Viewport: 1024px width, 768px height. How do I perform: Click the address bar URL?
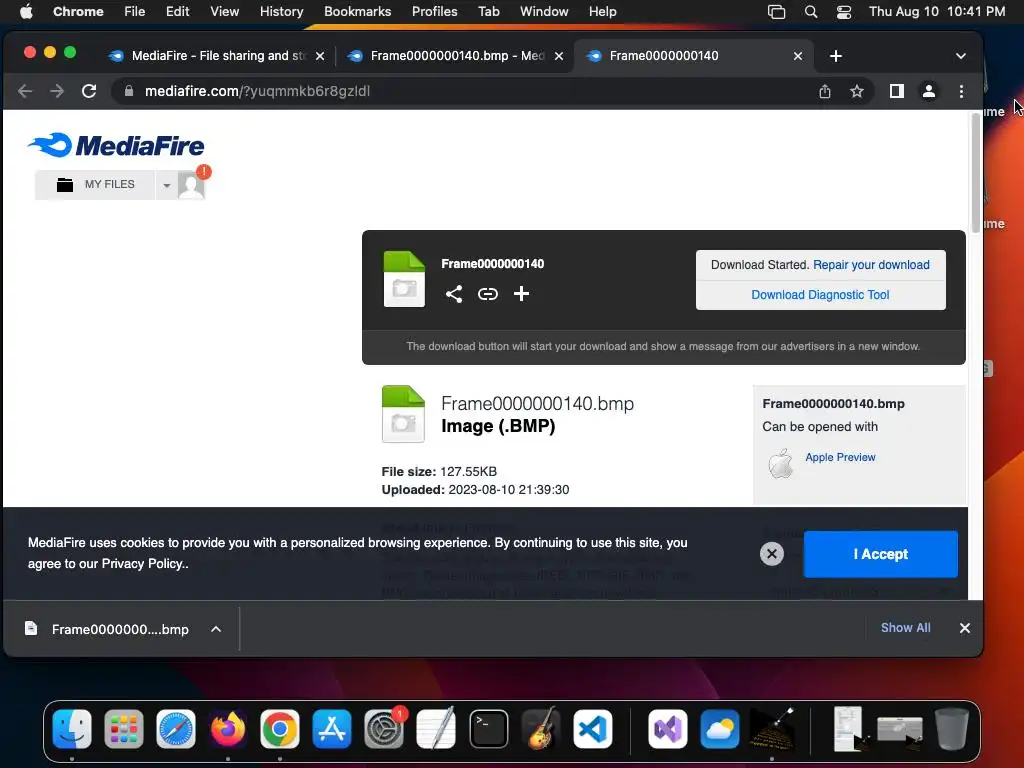pos(257,91)
